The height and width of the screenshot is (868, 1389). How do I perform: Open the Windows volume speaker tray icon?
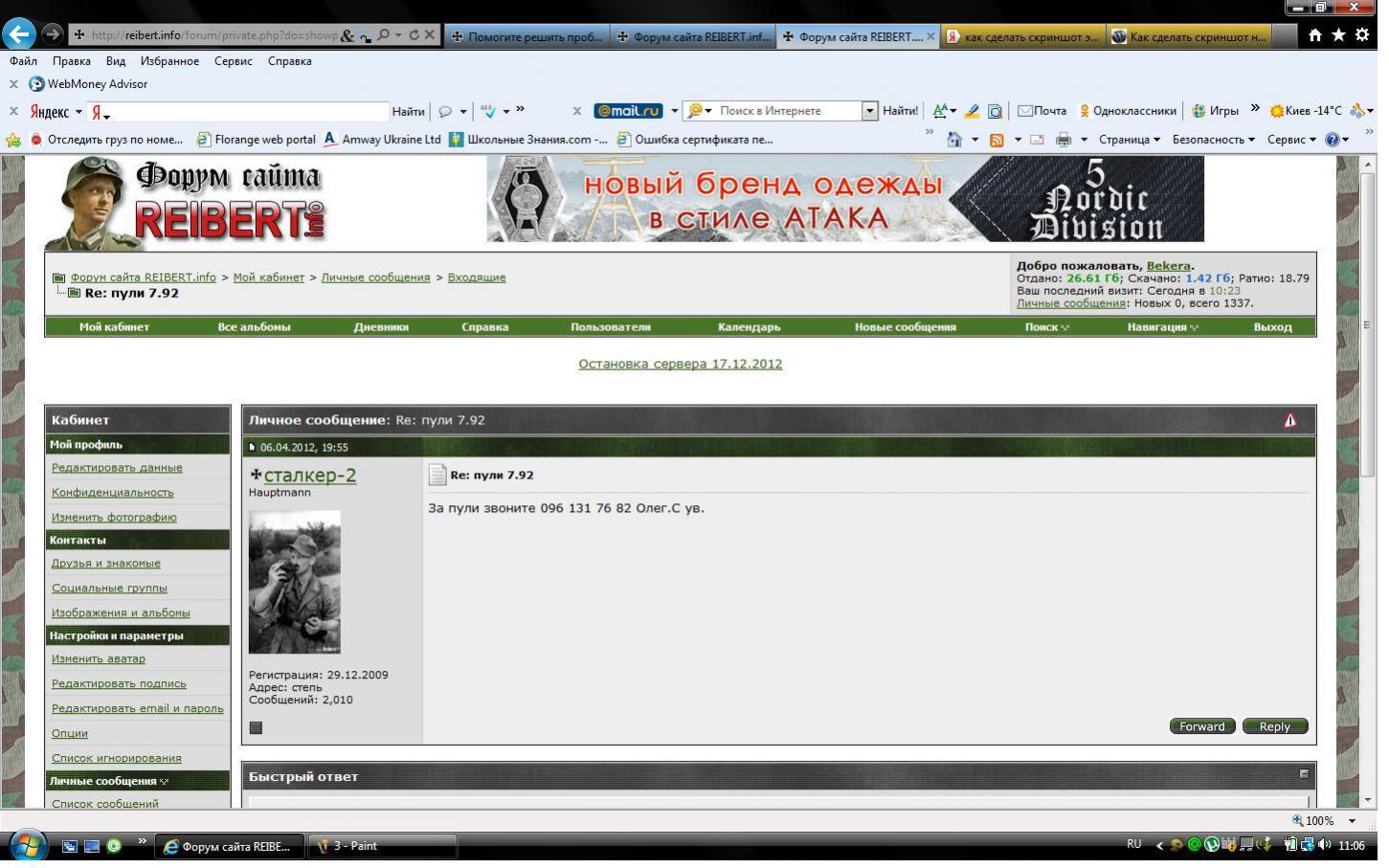(1324, 845)
